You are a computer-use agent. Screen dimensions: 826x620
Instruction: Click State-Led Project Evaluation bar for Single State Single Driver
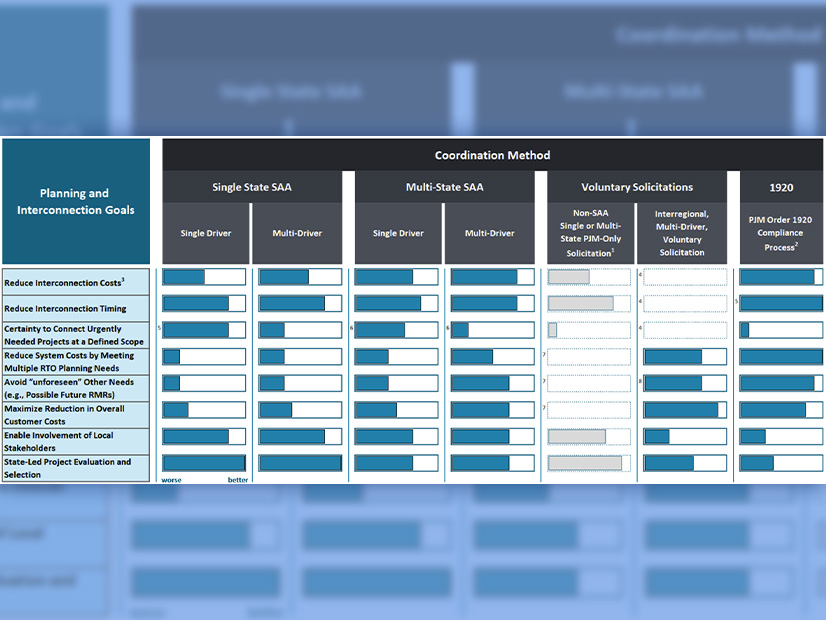click(204, 463)
